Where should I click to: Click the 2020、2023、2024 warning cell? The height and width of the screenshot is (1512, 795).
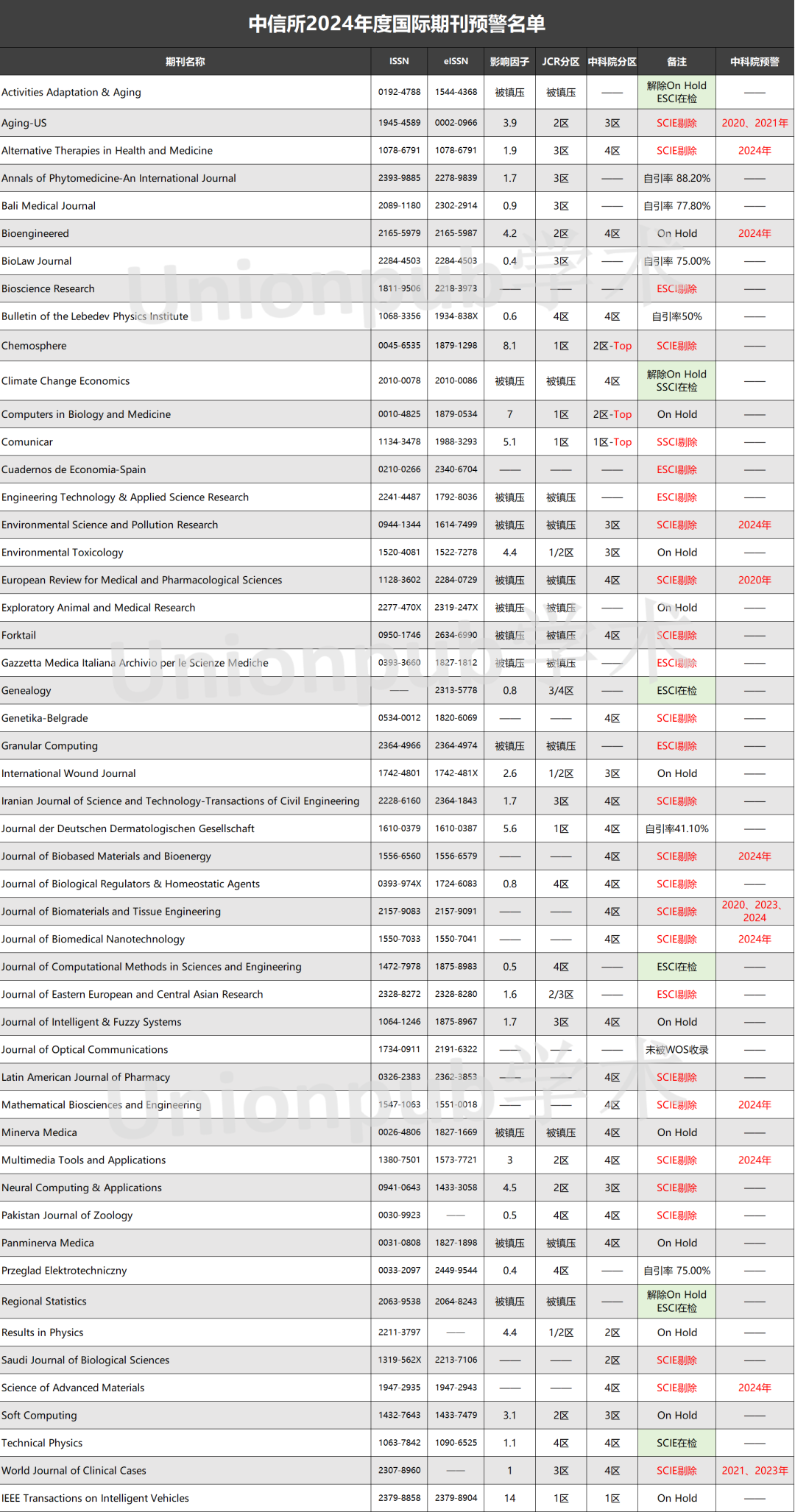755,911
